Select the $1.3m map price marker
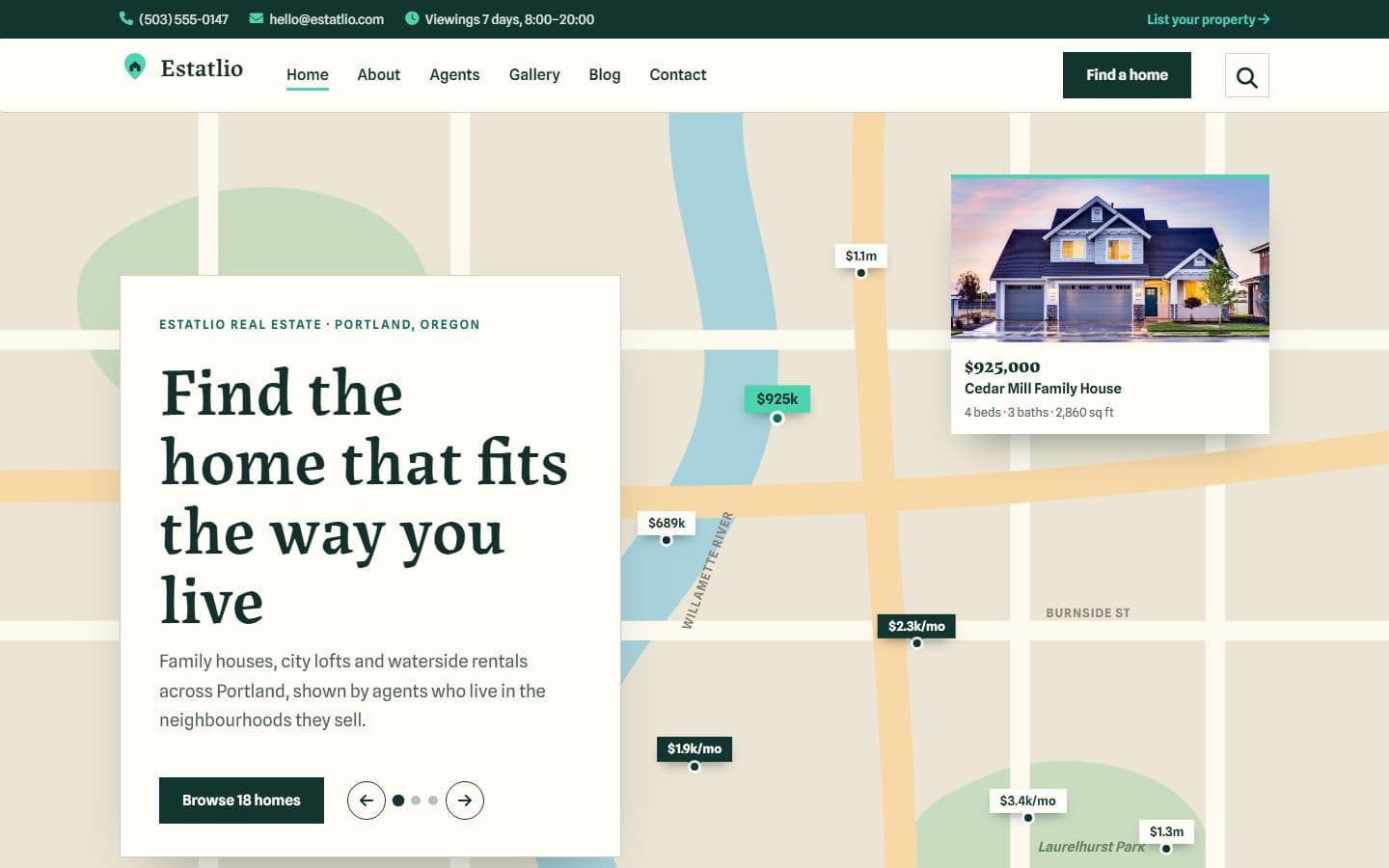Image resolution: width=1389 pixels, height=868 pixels. (1166, 831)
